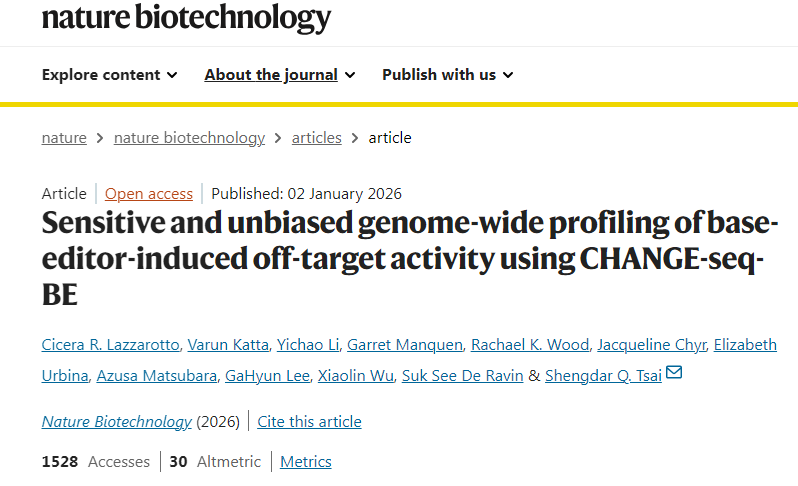Select author Jacqueline Chyr
The width and height of the screenshot is (798, 486).
(x=652, y=345)
